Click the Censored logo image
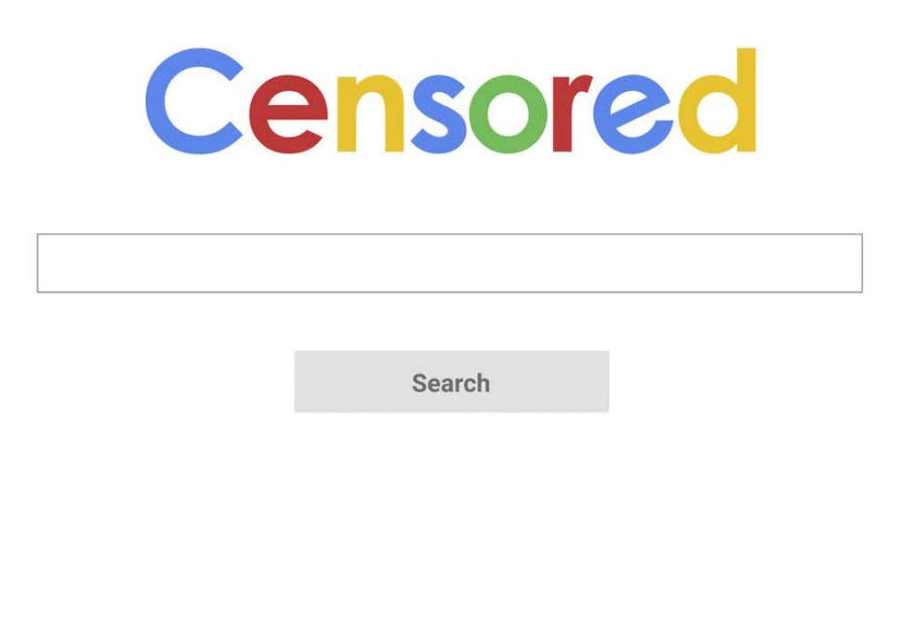The height and width of the screenshot is (633, 900). (451, 101)
